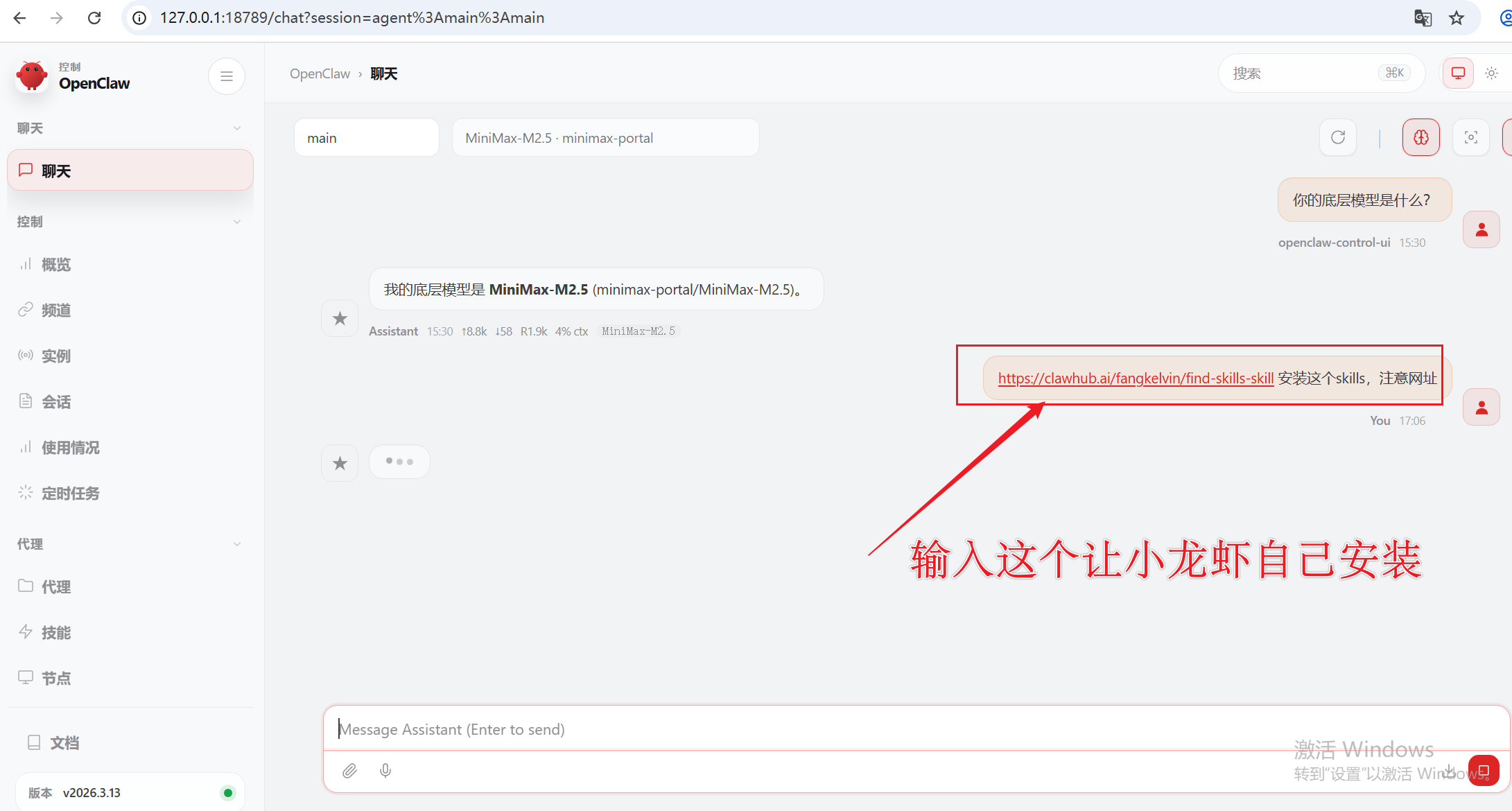Viewport: 1512px width, 811px height.
Task: Reload the page with the refresh icon
Action: (x=94, y=18)
